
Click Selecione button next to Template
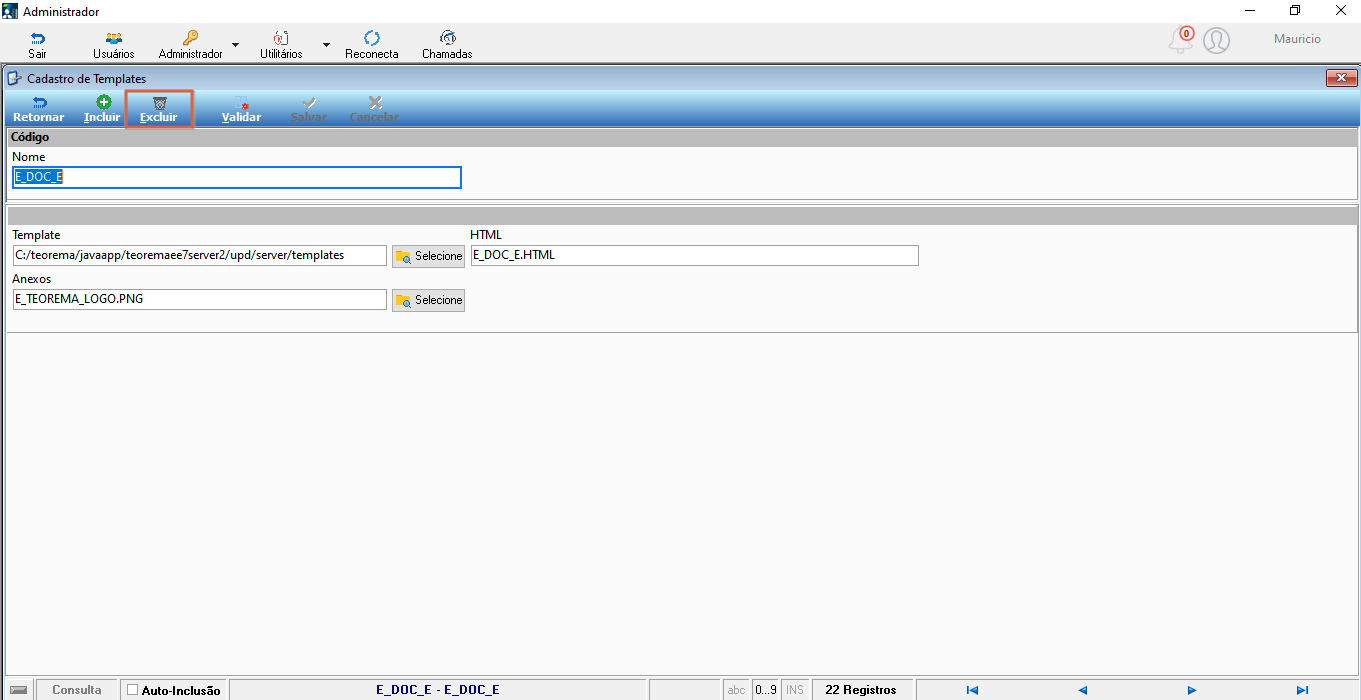click(x=428, y=256)
